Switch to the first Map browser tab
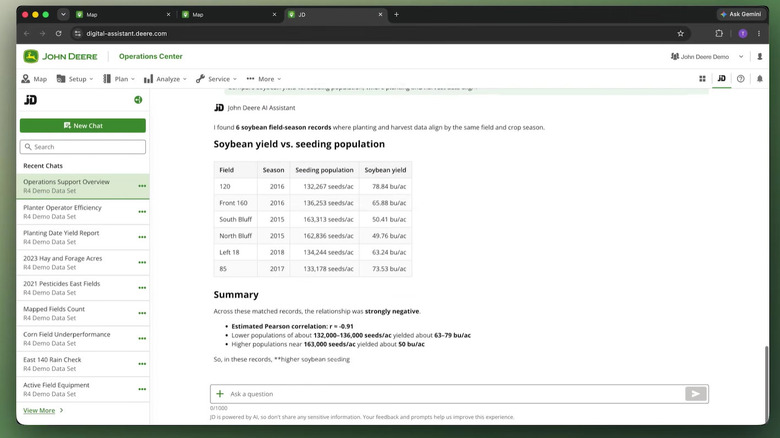Screen dimensions: 780x438 coord(123,14)
